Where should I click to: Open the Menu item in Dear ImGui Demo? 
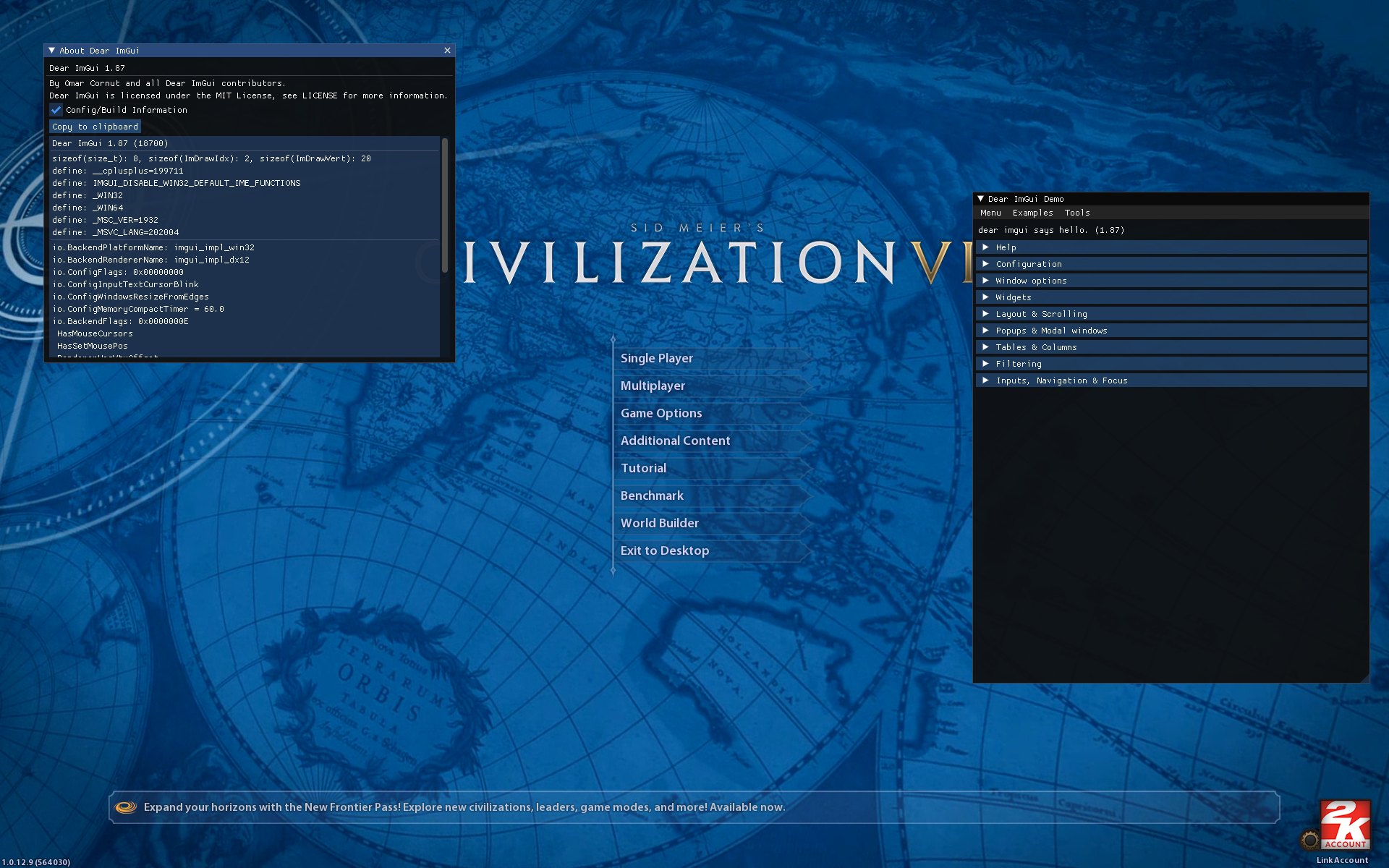pos(991,212)
